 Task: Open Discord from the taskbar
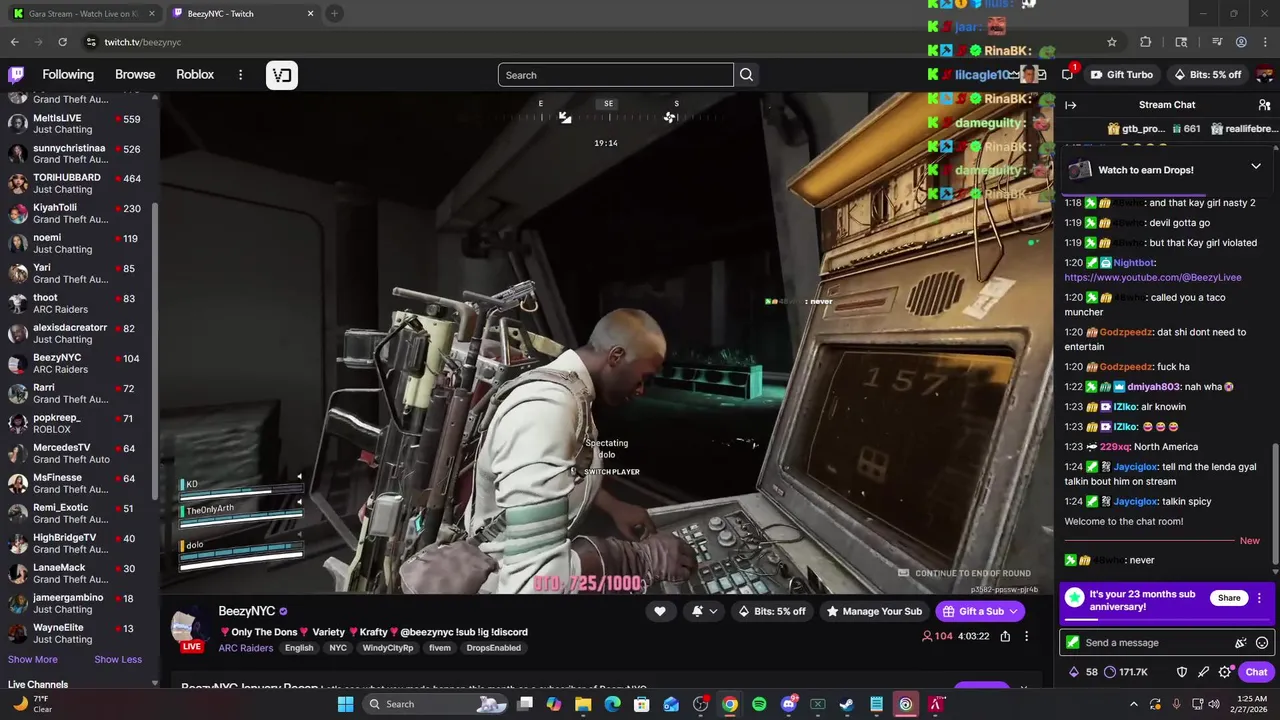click(x=788, y=704)
